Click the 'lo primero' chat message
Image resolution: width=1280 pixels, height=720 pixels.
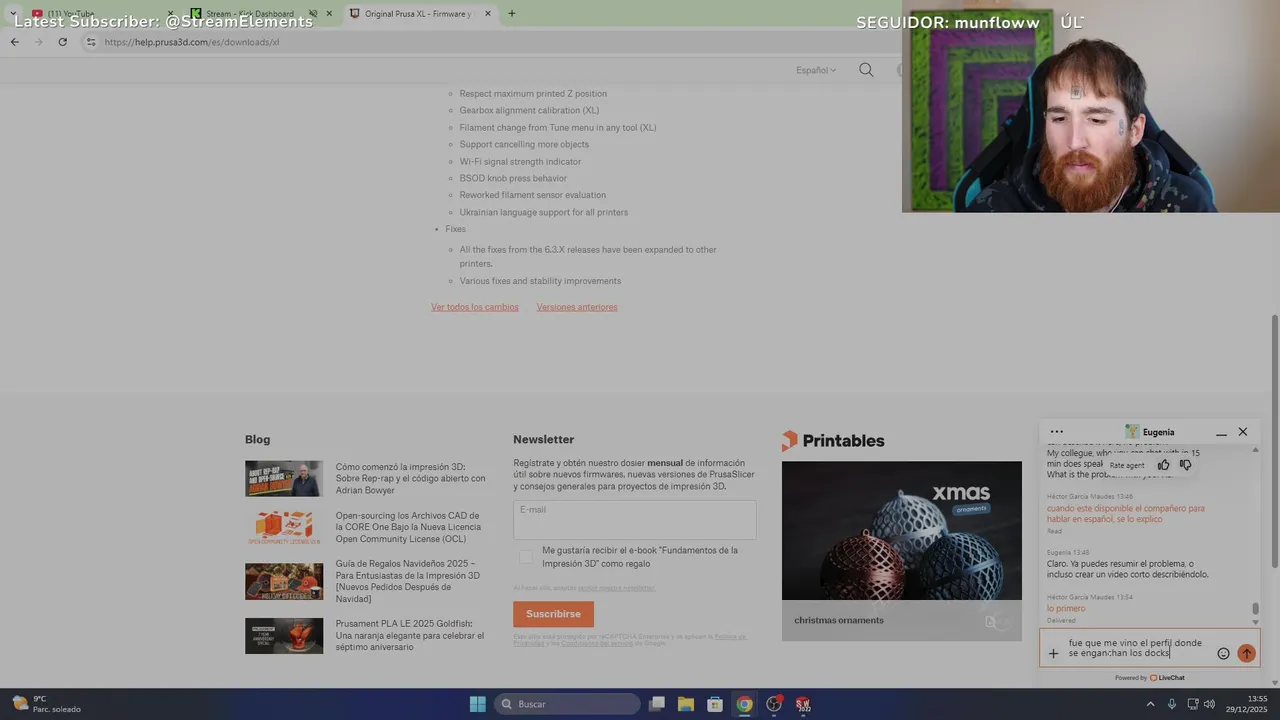tap(1066, 608)
